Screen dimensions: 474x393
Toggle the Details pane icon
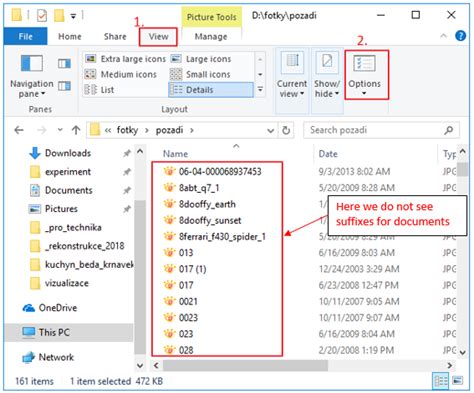coord(64,86)
